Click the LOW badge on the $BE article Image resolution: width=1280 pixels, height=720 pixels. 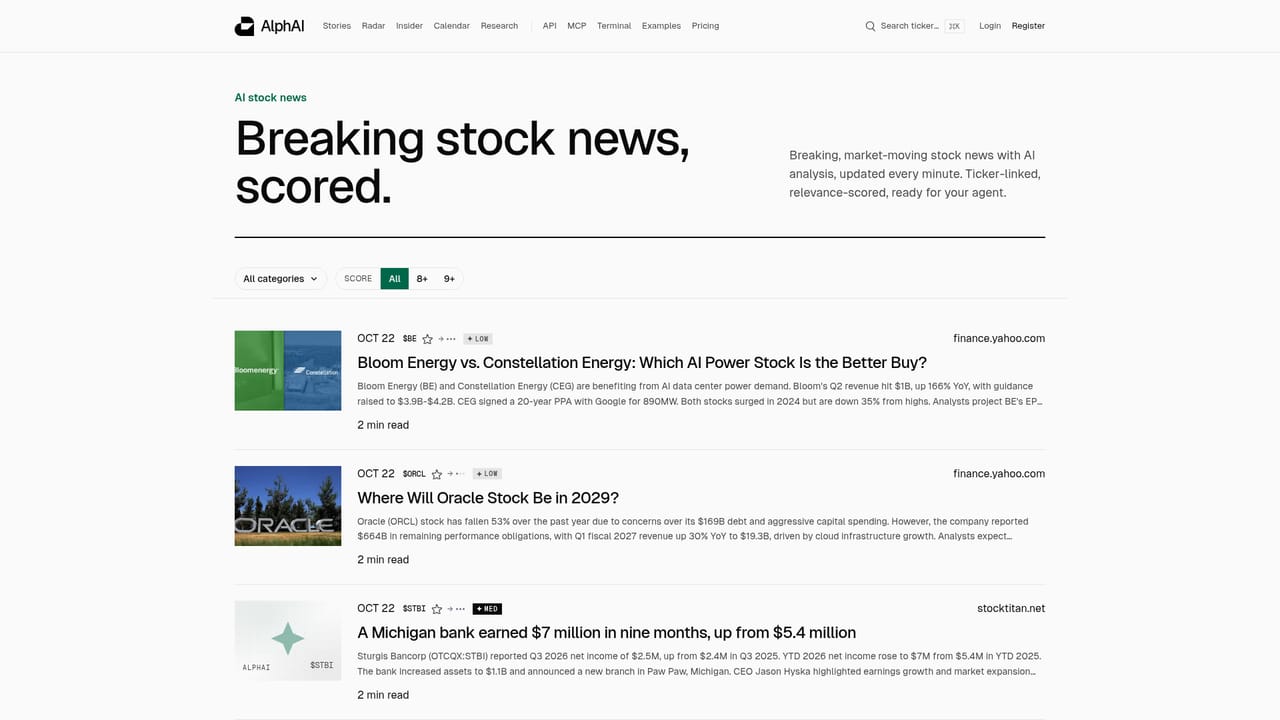pos(478,339)
